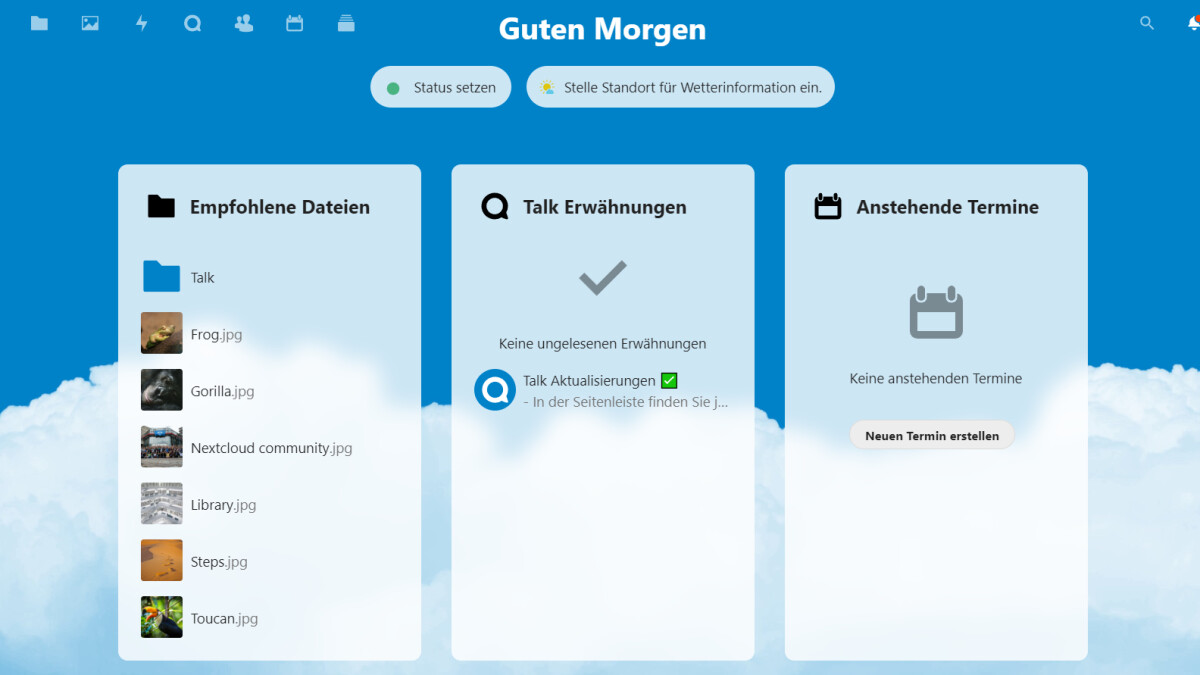Open the Talk Aktualisierungen conversation avatar

(x=495, y=390)
